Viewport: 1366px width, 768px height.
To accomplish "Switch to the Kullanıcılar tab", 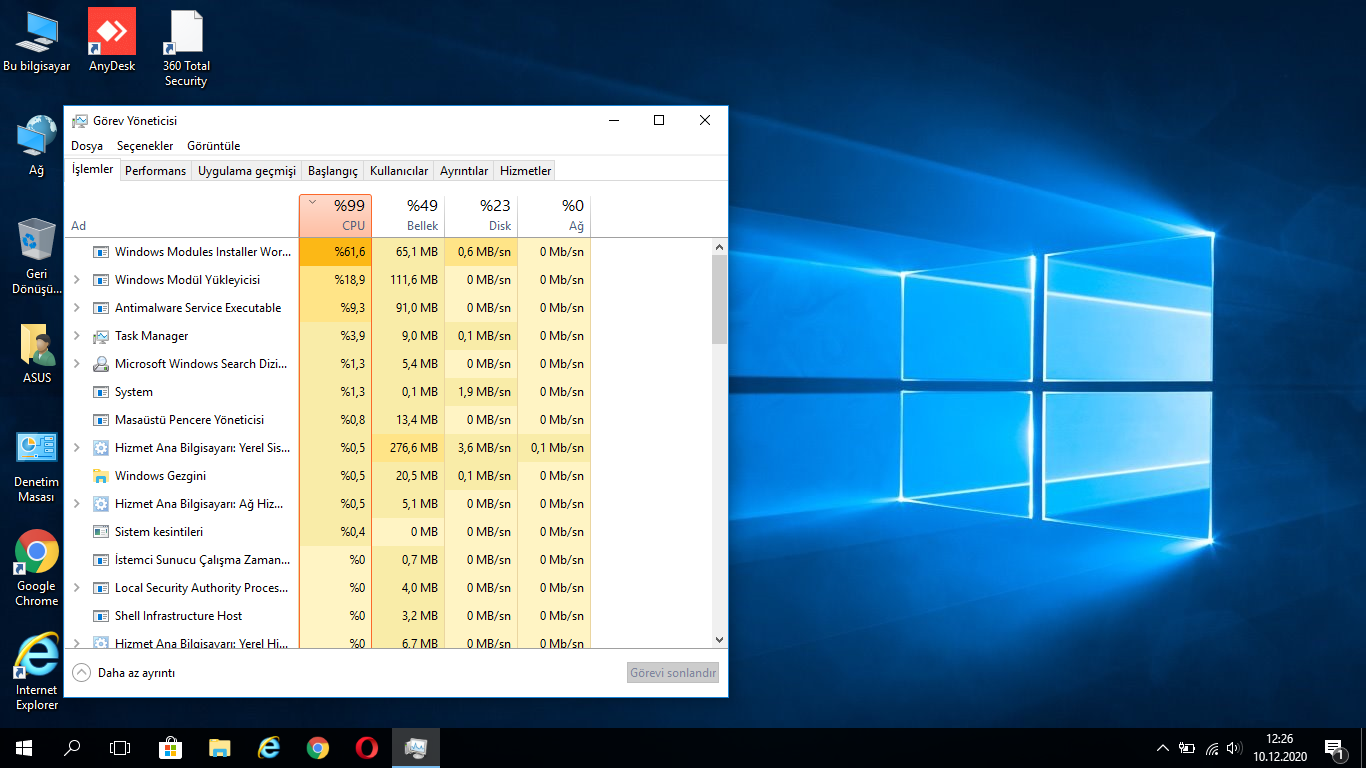I will pos(399,171).
